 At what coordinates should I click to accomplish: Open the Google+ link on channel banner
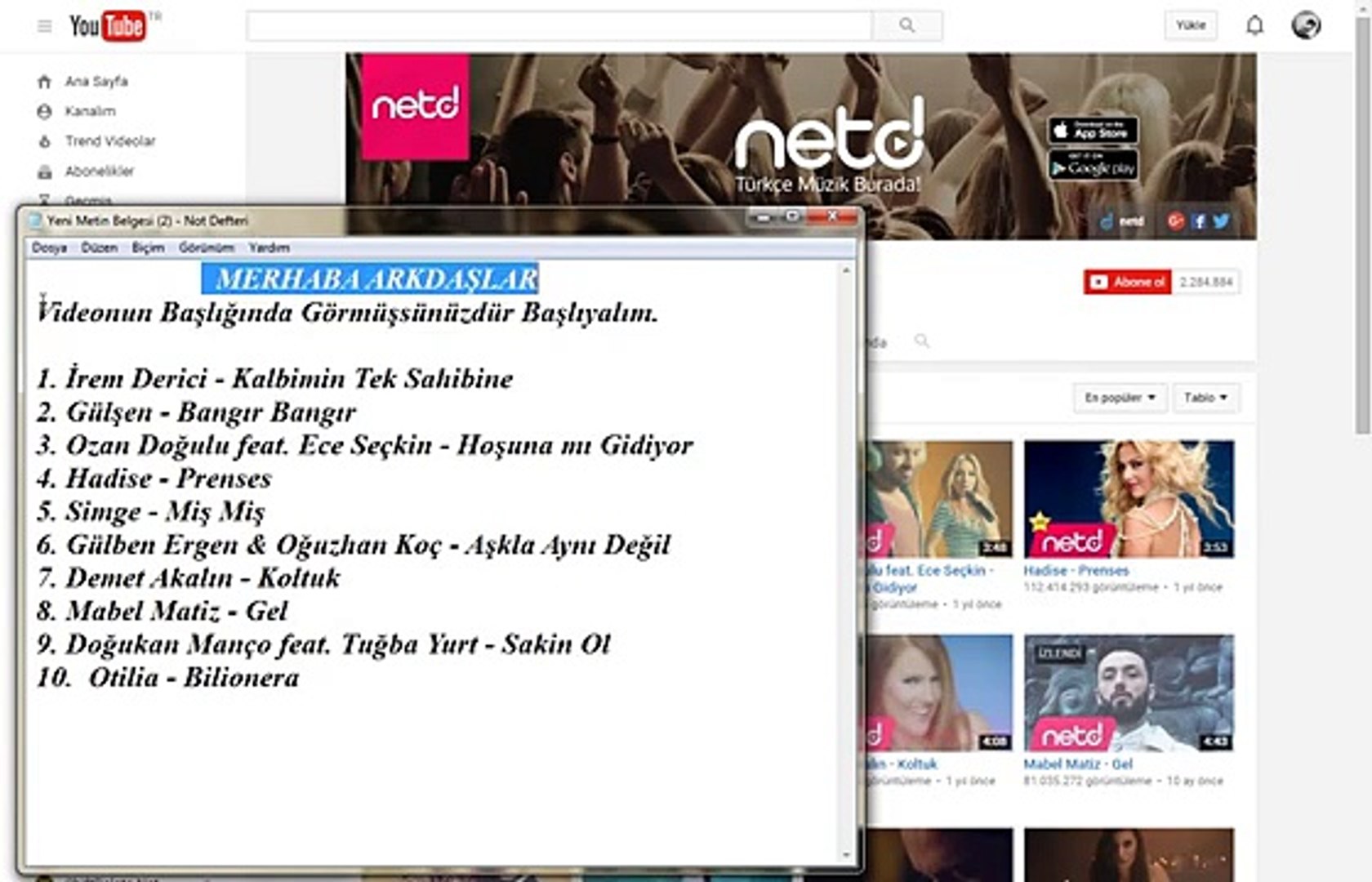(1176, 220)
